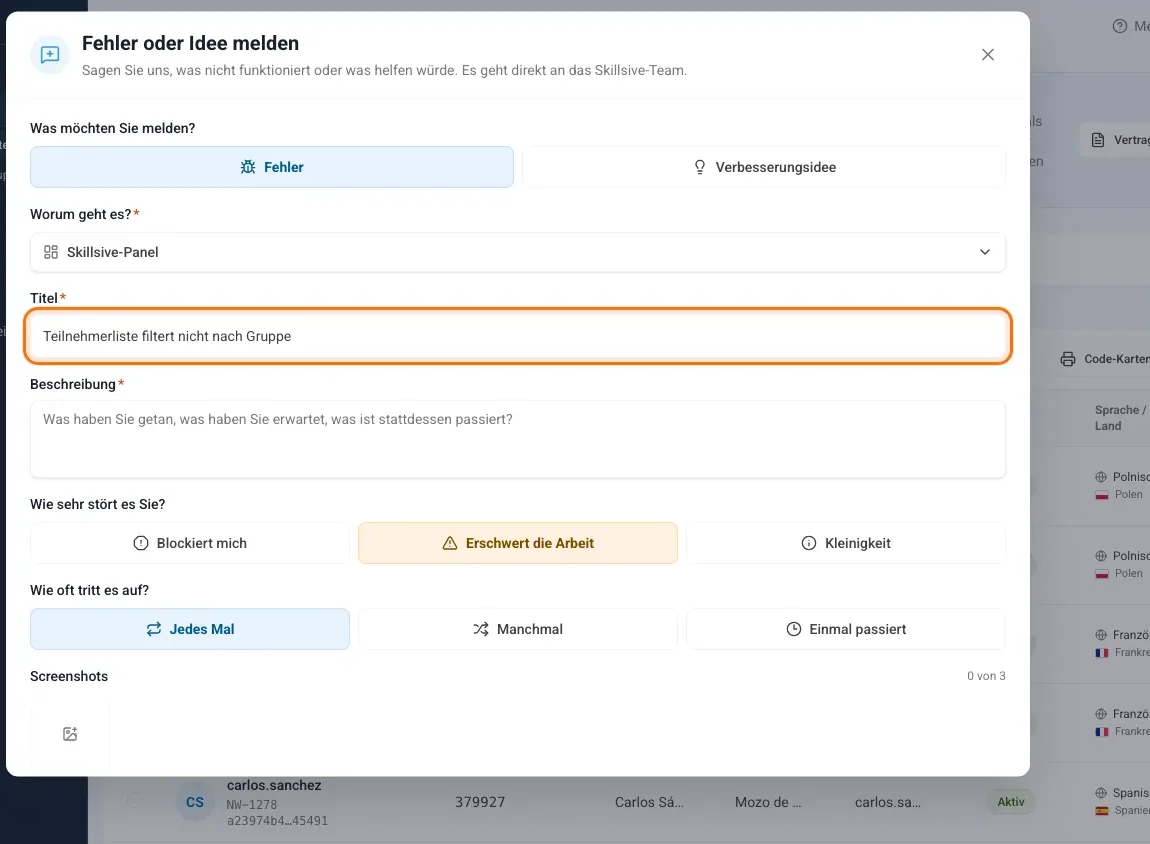Click the document icon beside Vertrag

coord(1098,140)
